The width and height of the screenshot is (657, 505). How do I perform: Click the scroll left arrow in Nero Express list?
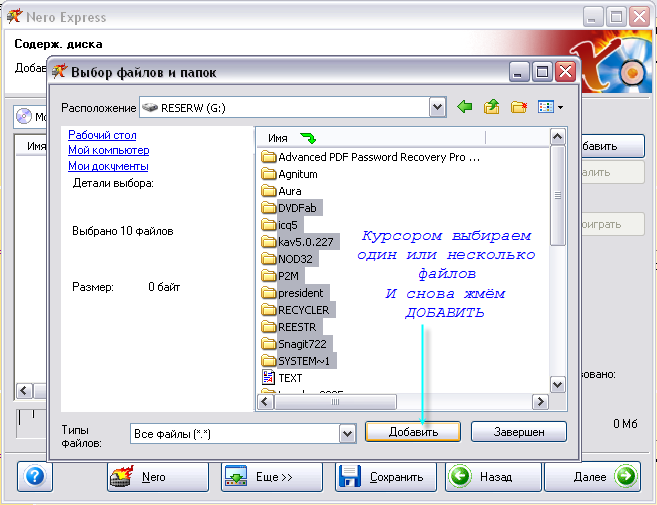pos(24,391)
